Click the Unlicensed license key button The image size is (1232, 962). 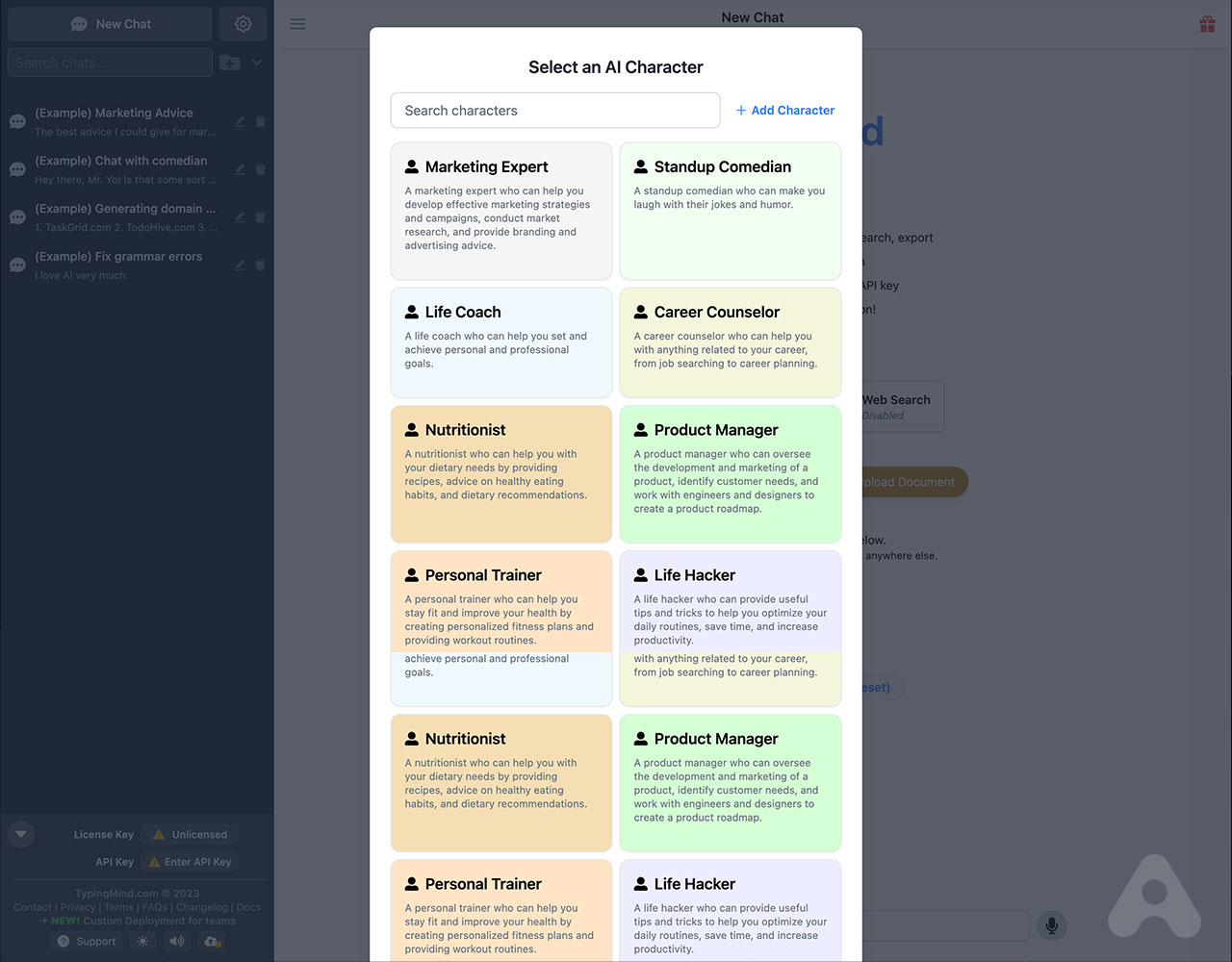click(190, 835)
